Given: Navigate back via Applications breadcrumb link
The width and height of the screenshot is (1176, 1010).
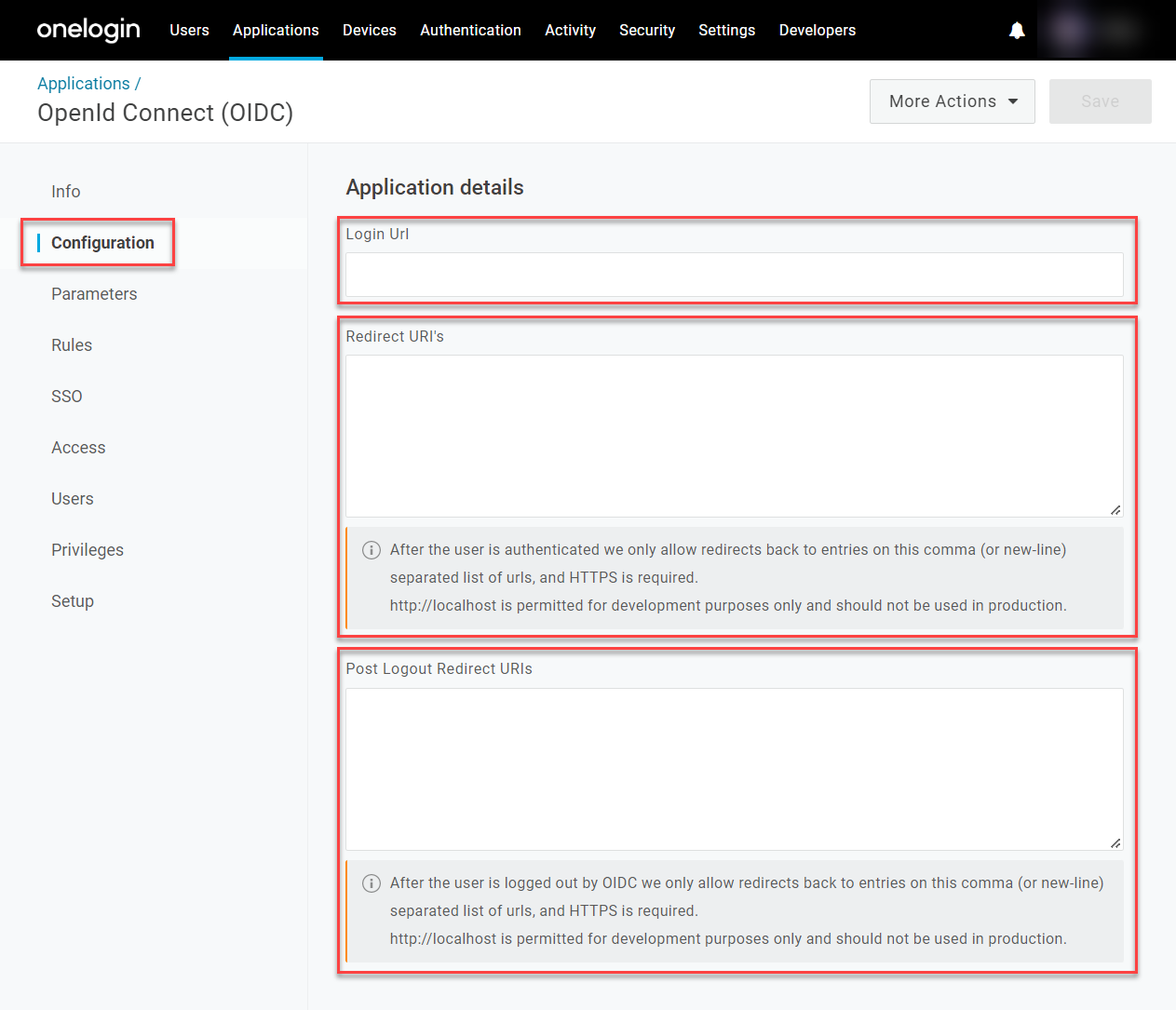Looking at the screenshot, I should point(84,83).
